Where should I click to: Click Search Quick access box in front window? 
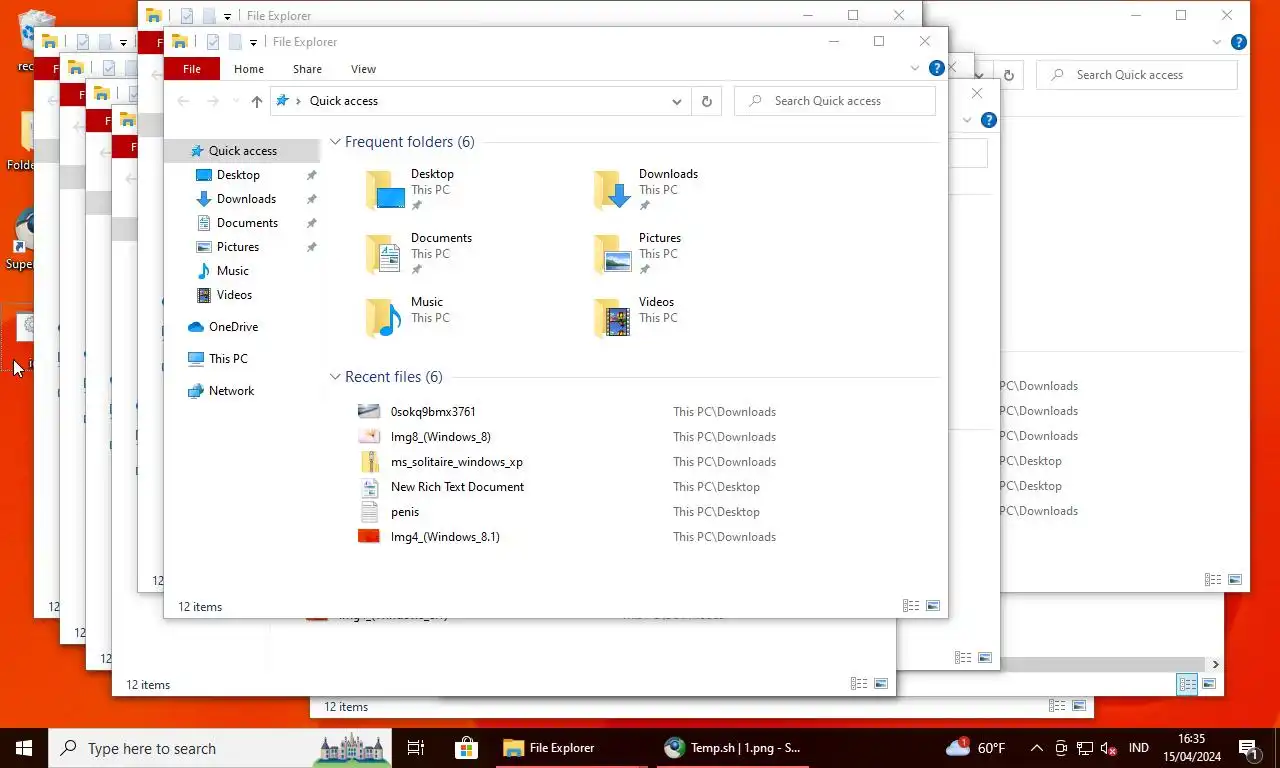[x=835, y=101]
